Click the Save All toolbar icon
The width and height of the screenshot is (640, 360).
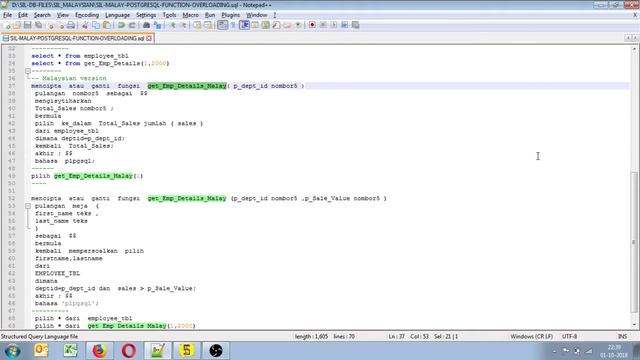(x=38, y=25)
